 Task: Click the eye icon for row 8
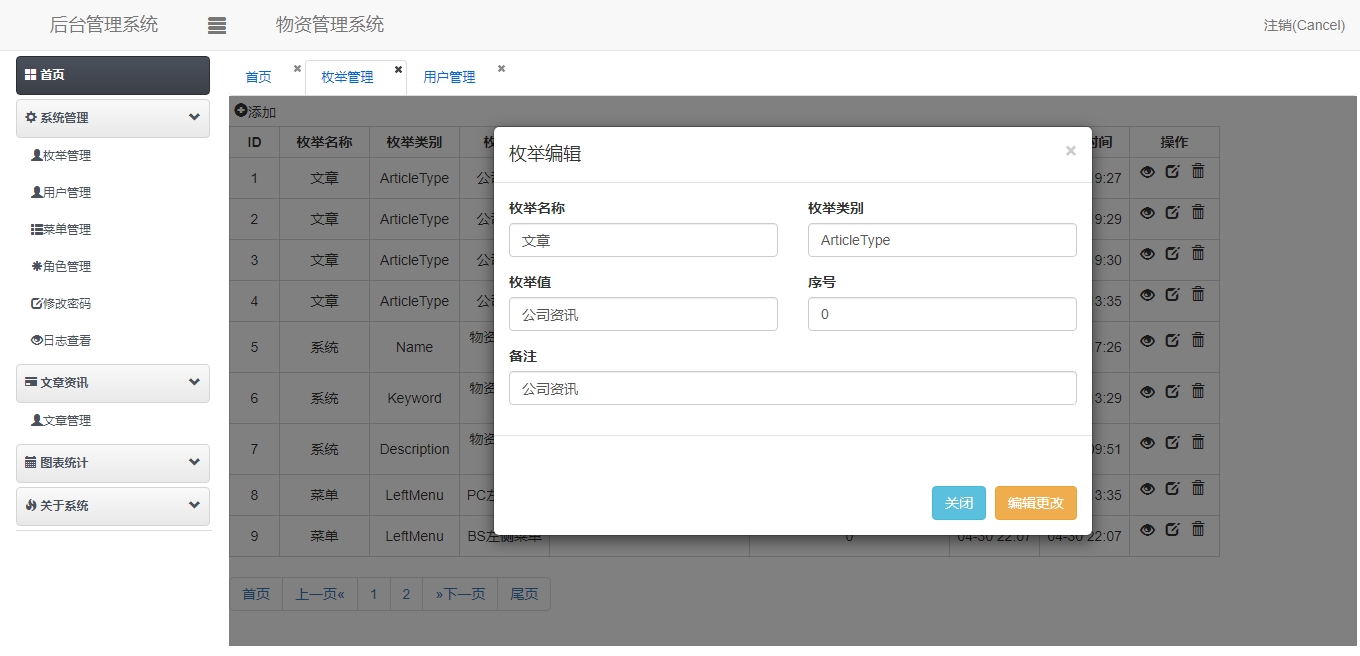click(1147, 489)
